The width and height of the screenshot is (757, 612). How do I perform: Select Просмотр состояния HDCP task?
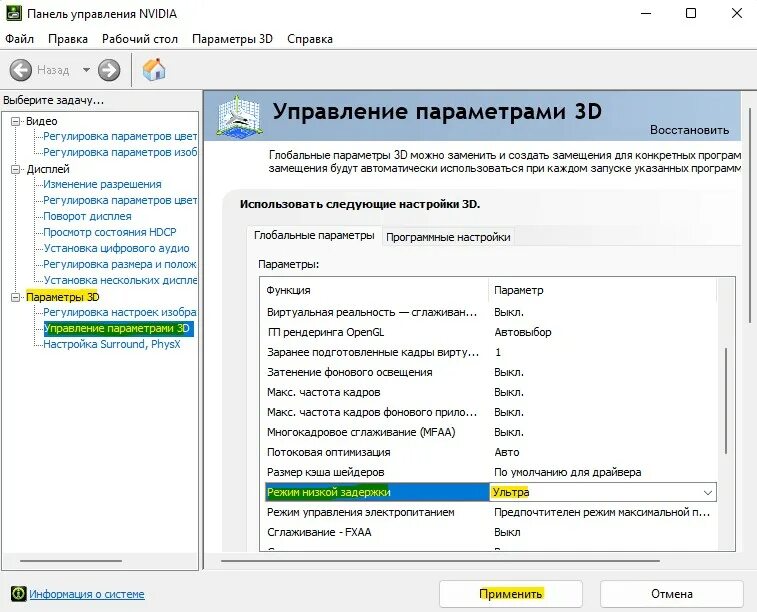coord(110,232)
